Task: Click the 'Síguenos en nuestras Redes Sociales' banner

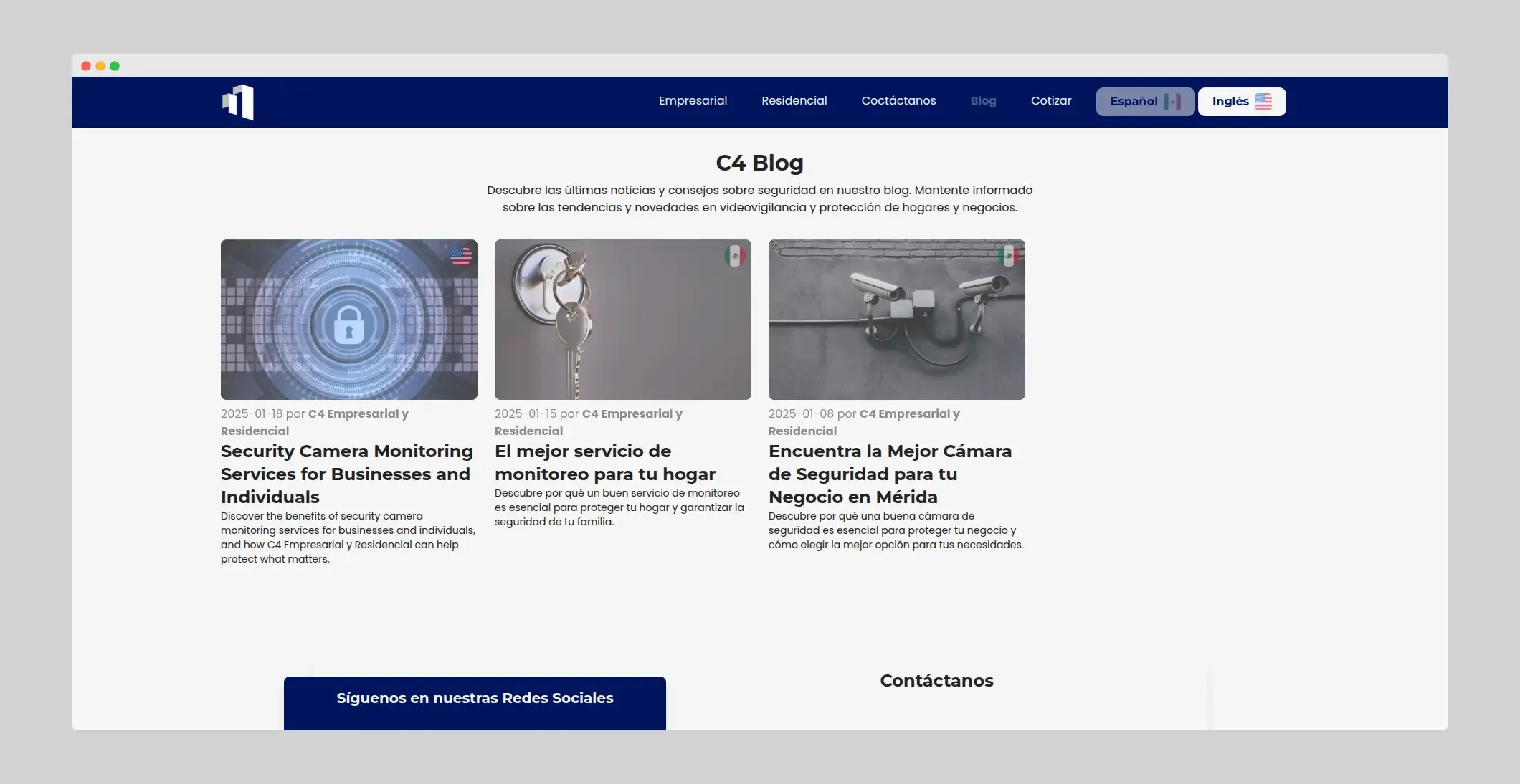Action: [475, 697]
